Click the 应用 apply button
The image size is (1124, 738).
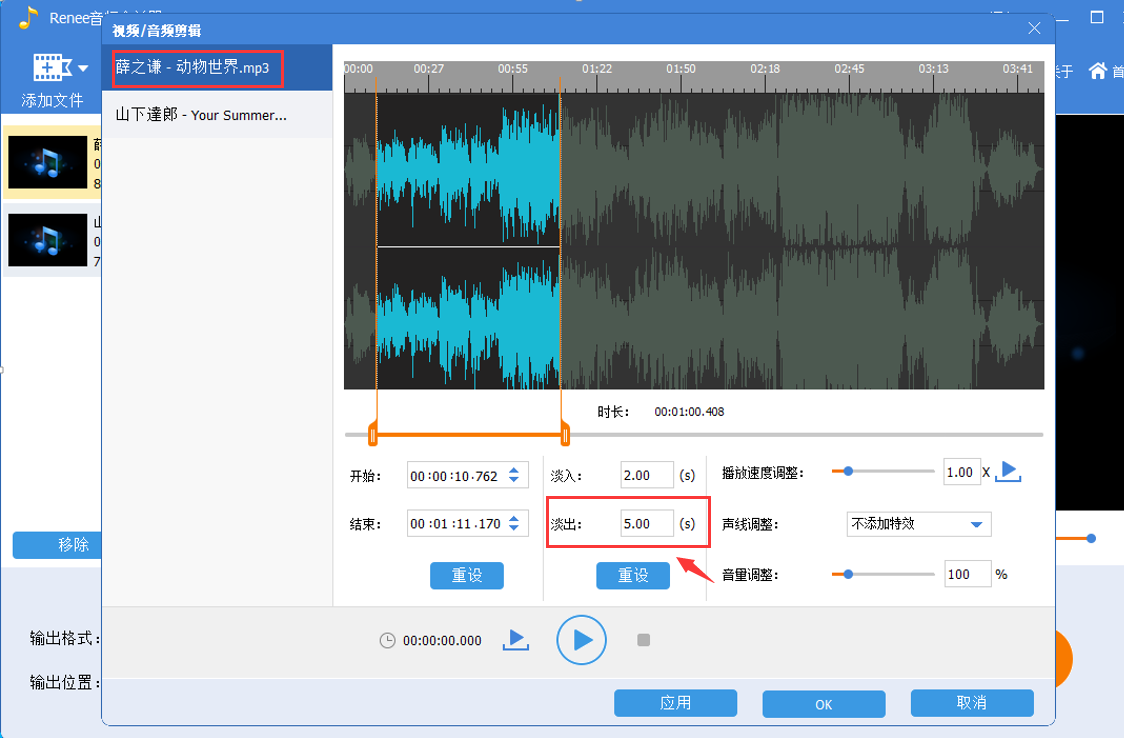[x=675, y=703]
